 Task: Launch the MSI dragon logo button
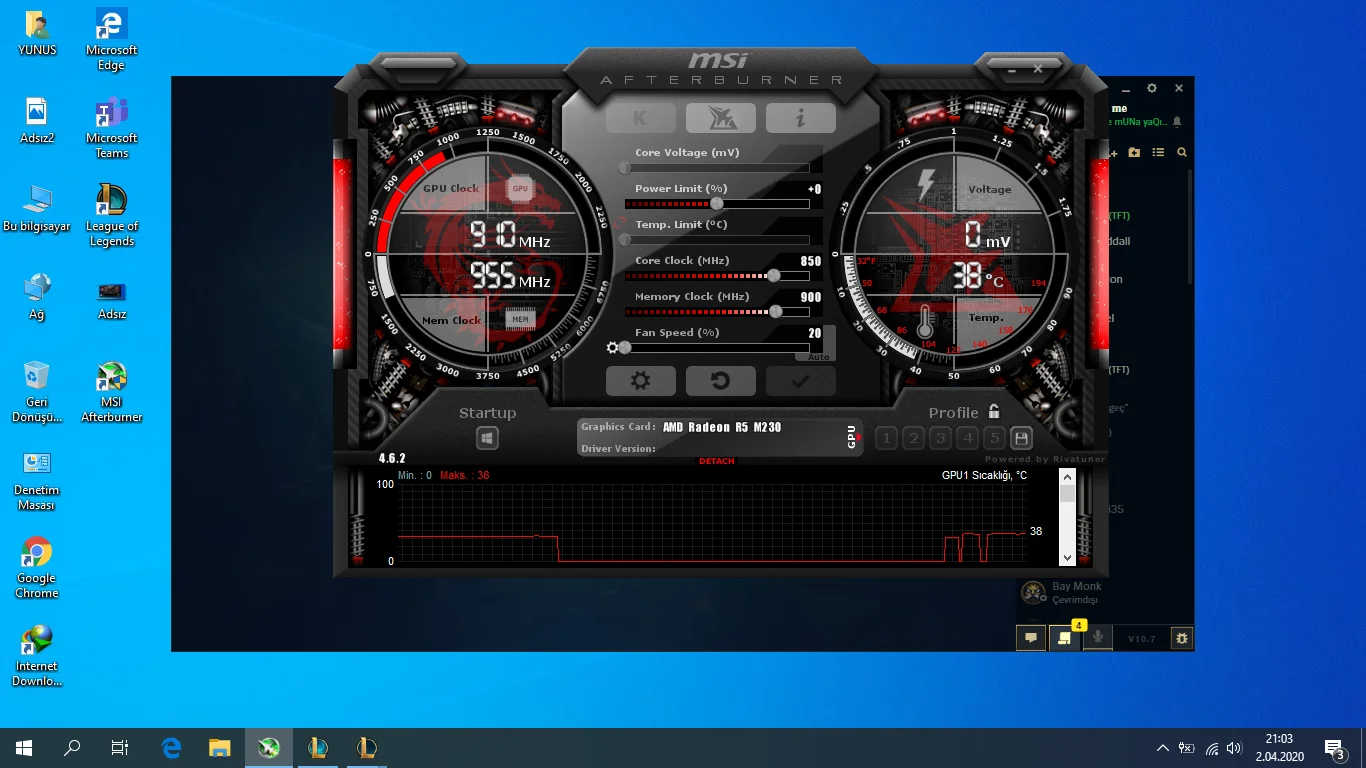tap(720, 118)
